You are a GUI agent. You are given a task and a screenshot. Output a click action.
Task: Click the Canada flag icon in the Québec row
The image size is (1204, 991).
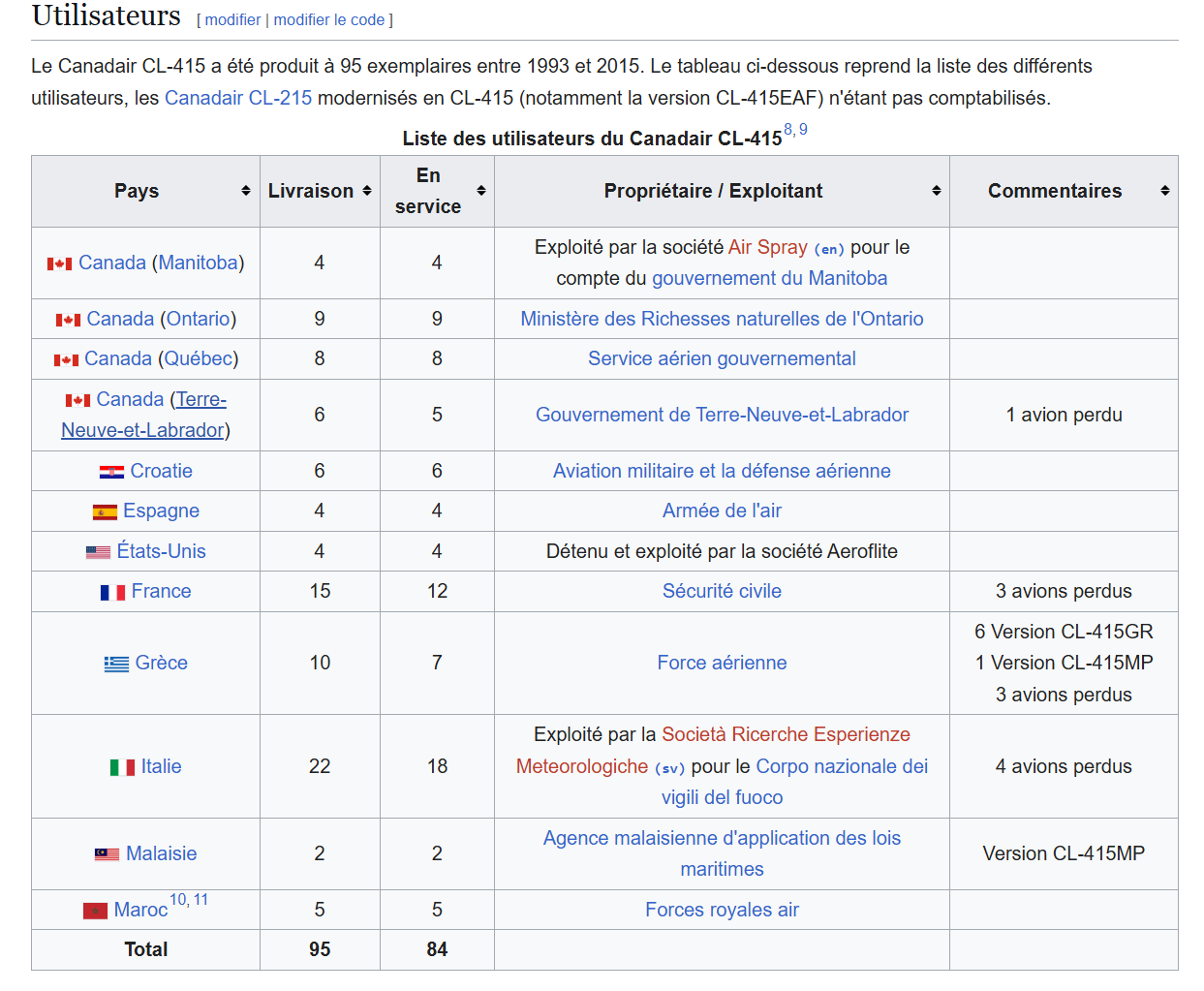pyautogui.click(x=66, y=359)
